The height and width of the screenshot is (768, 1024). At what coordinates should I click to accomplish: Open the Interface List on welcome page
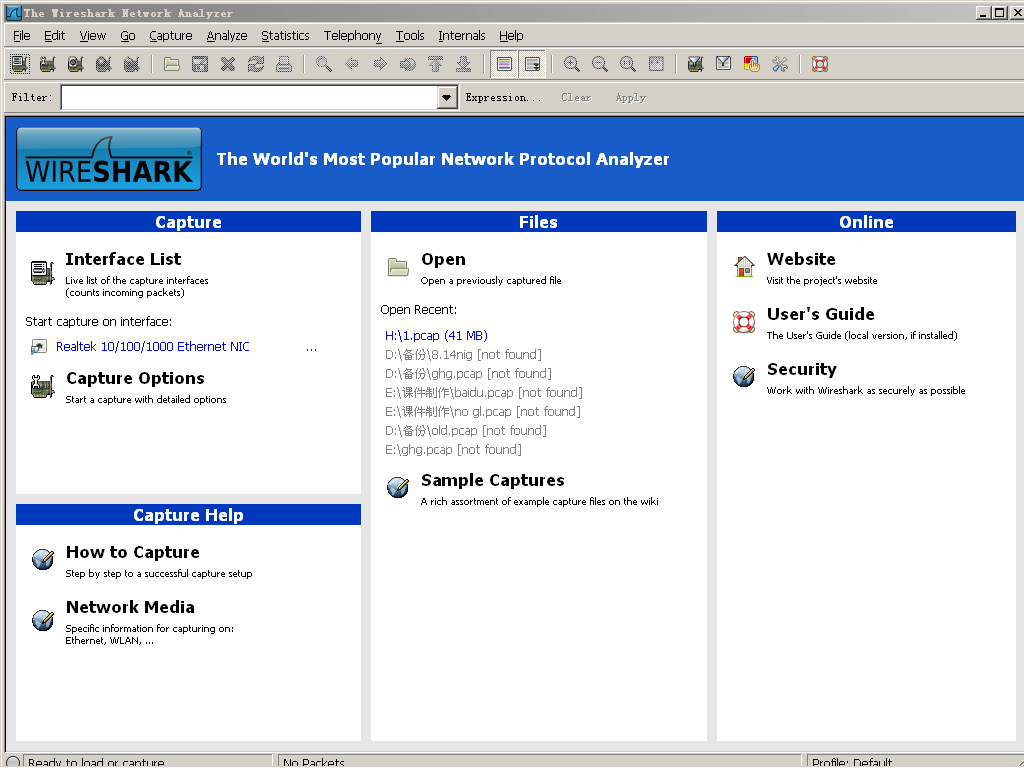(x=123, y=259)
